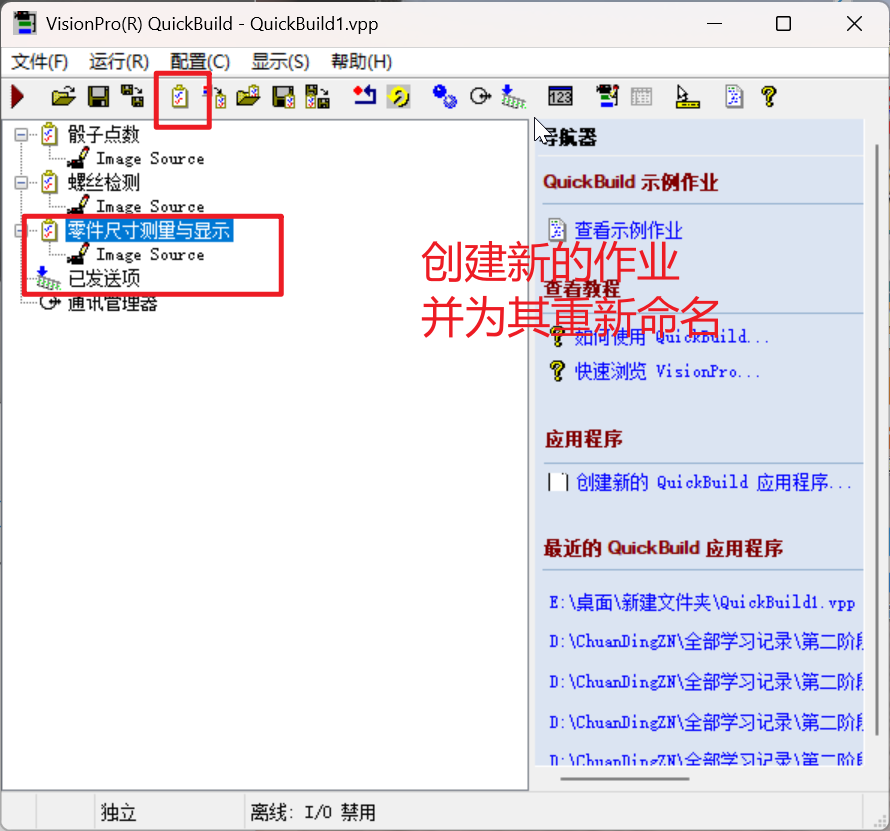Click the 最近的 QuickBuild 应用程序 heading

[663, 548]
